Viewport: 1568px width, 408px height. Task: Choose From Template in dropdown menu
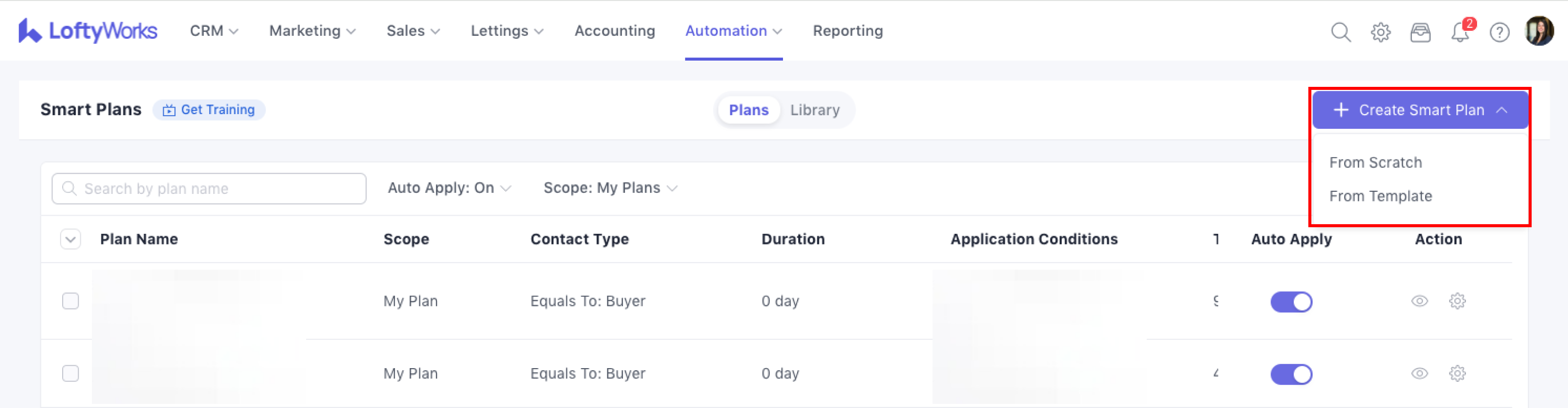tap(1381, 196)
